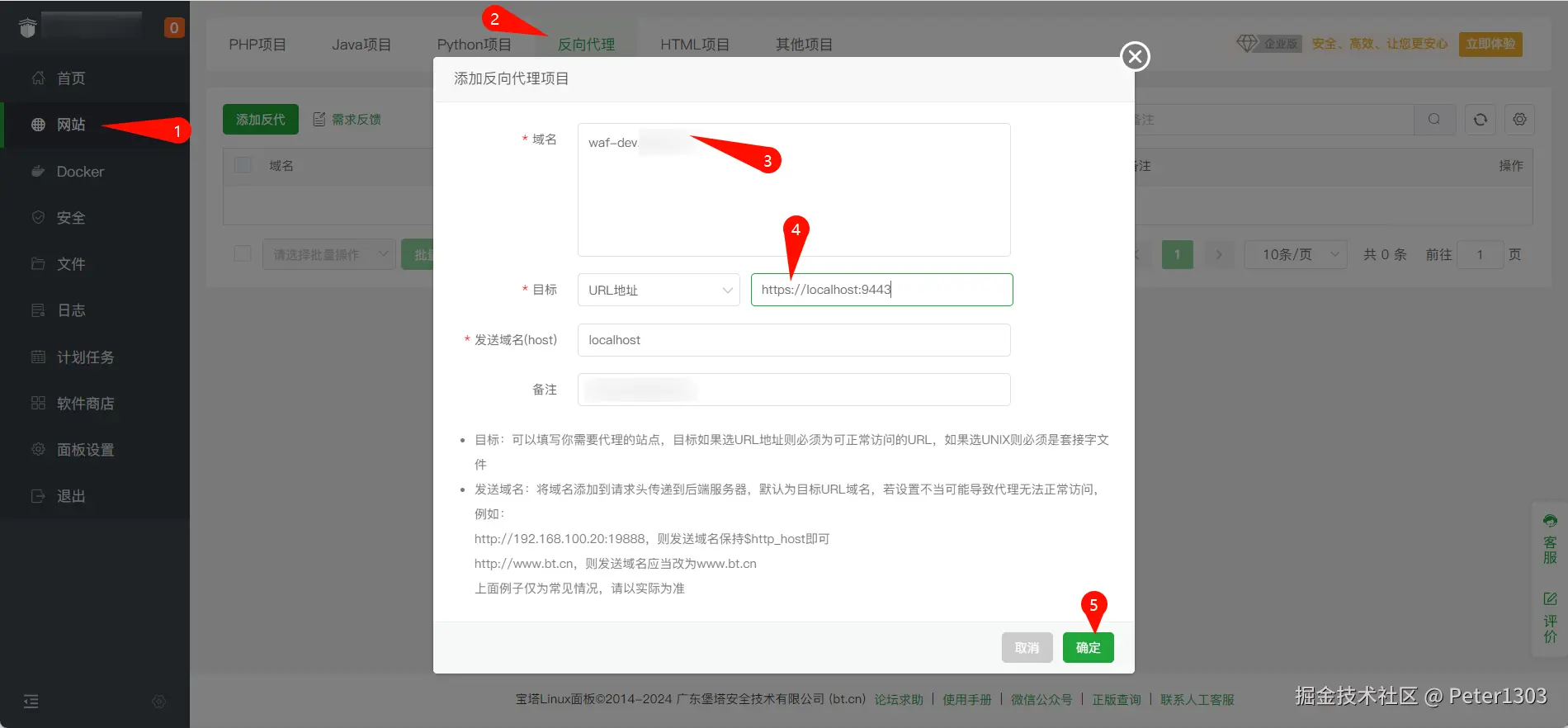Open the 10条/页 page size dropdown
1568x728 pixels.
(x=1294, y=254)
